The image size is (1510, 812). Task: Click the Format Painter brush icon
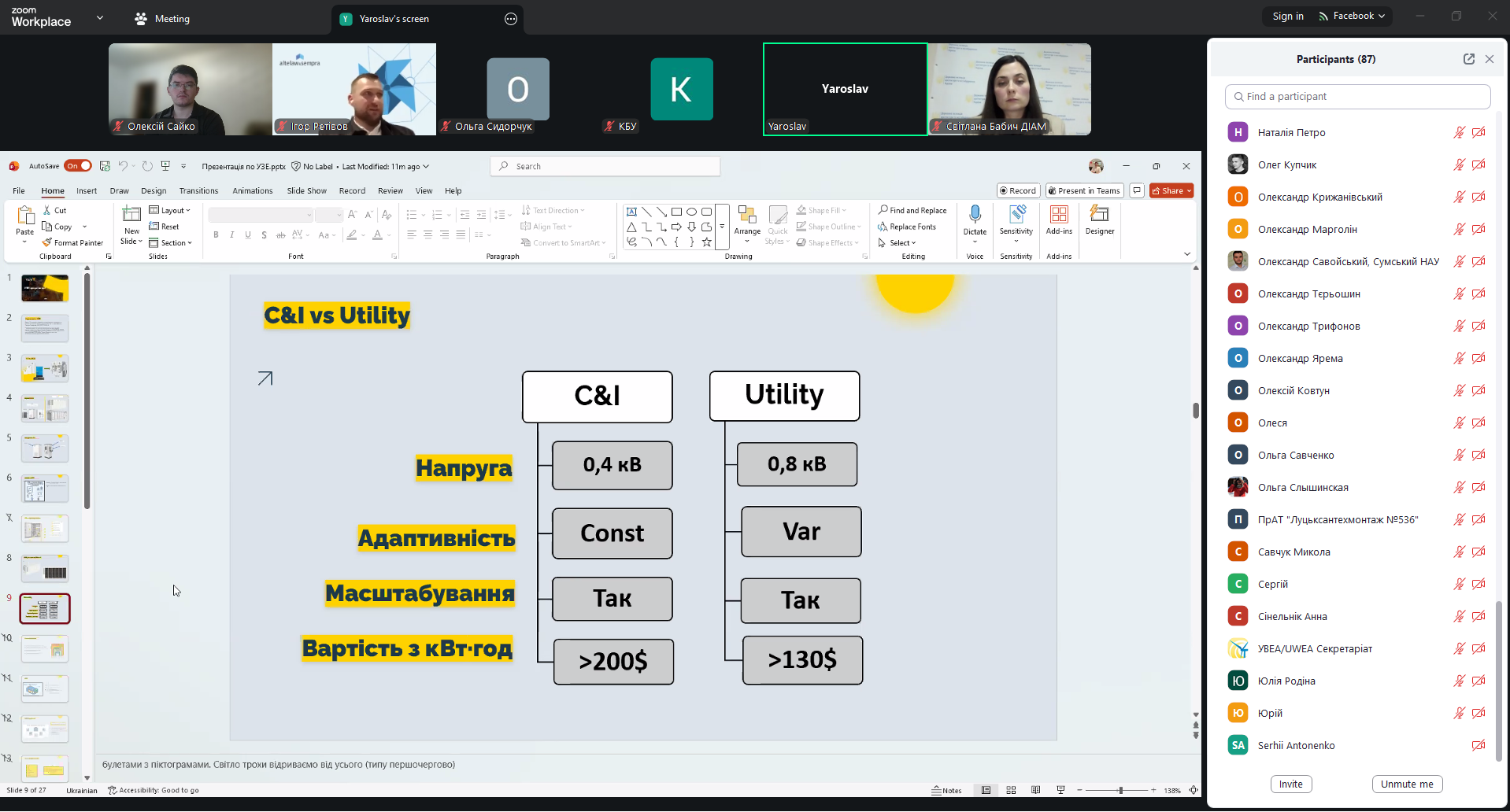[47, 243]
